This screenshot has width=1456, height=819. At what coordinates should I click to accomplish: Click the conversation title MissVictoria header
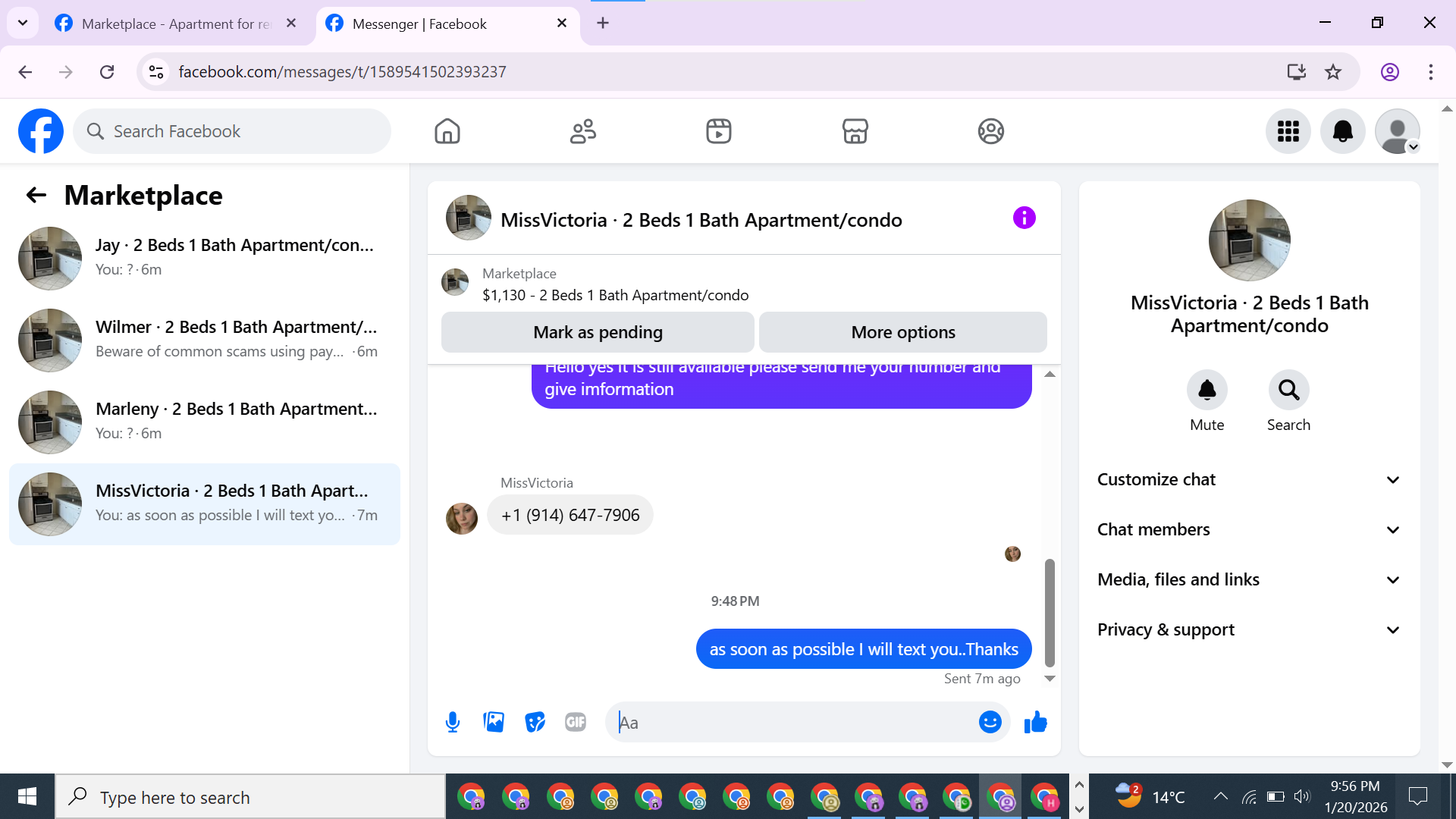click(701, 220)
